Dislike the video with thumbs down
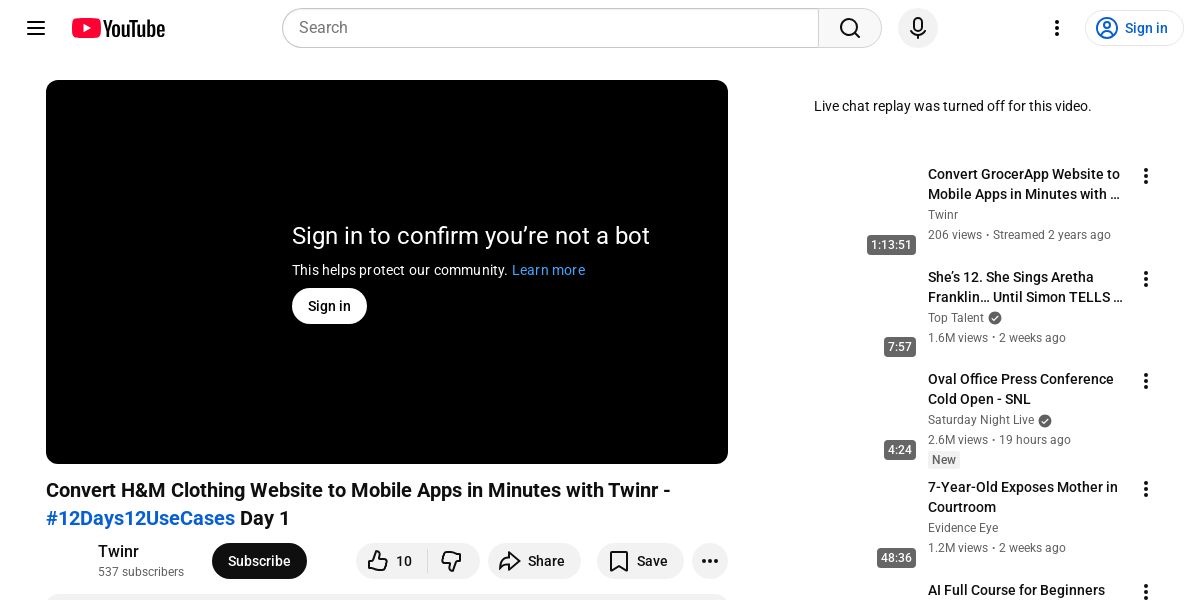 coord(453,561)
